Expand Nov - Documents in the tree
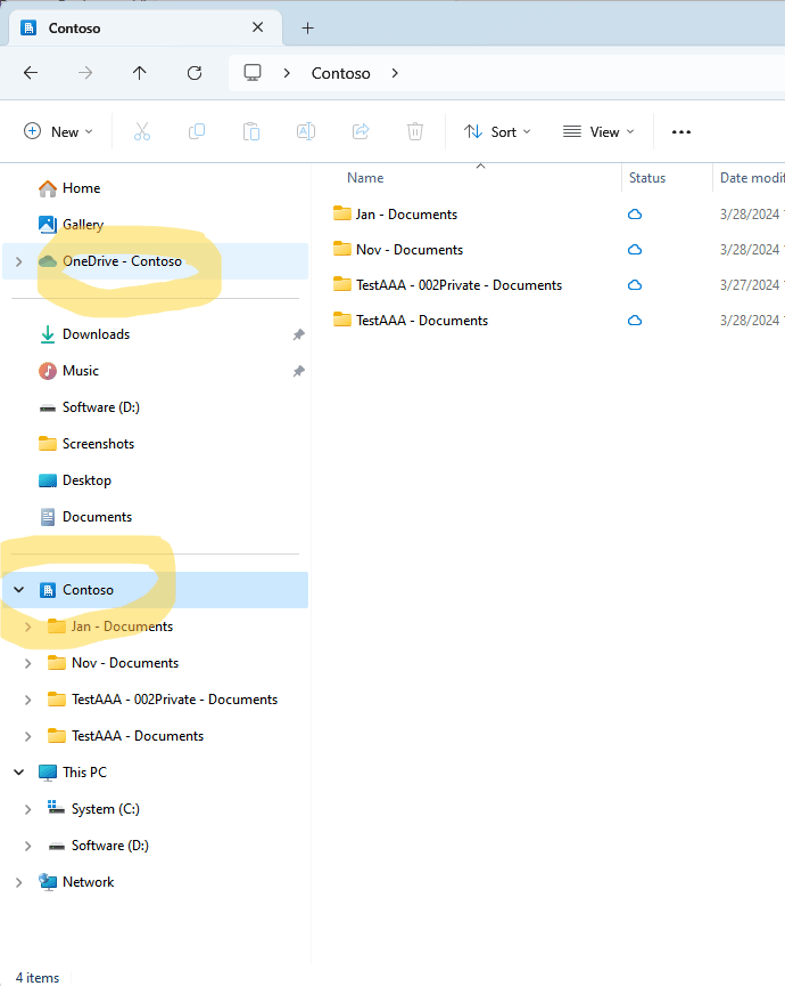 [x=28, y=663]
